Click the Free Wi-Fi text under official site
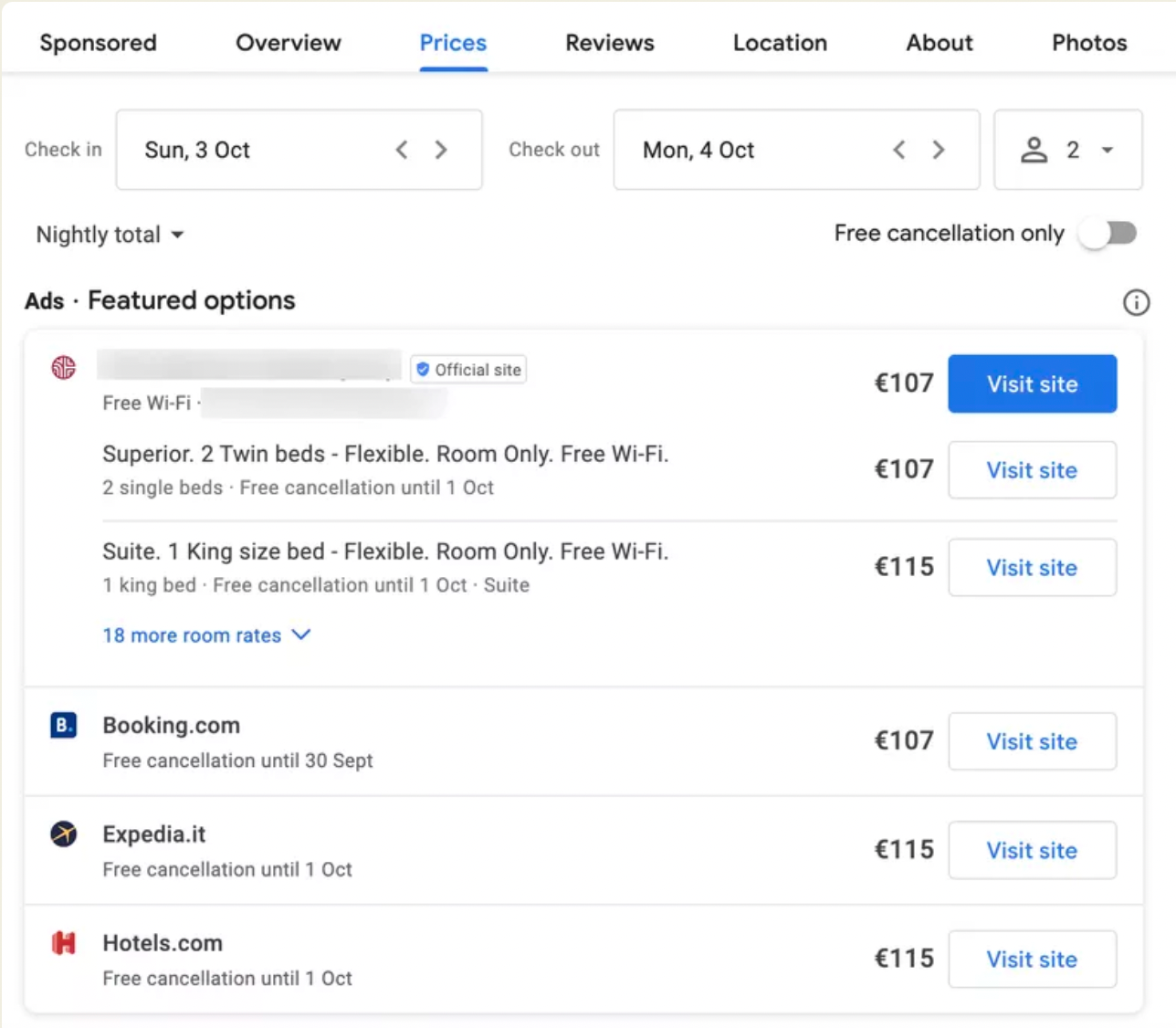Image resolution: width=1176 pixels, height=1028 pixels. click(x=147, y=403)
